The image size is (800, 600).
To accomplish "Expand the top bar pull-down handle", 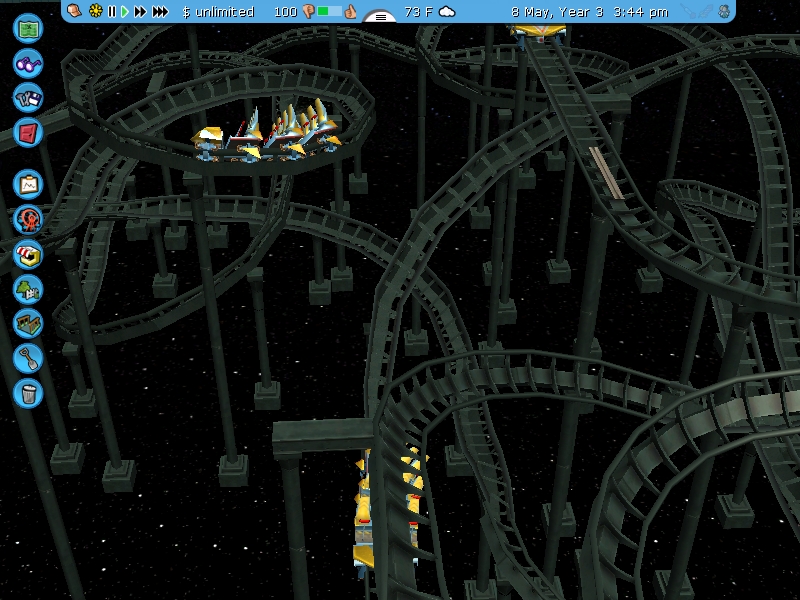I will click(x=381, y=17).
